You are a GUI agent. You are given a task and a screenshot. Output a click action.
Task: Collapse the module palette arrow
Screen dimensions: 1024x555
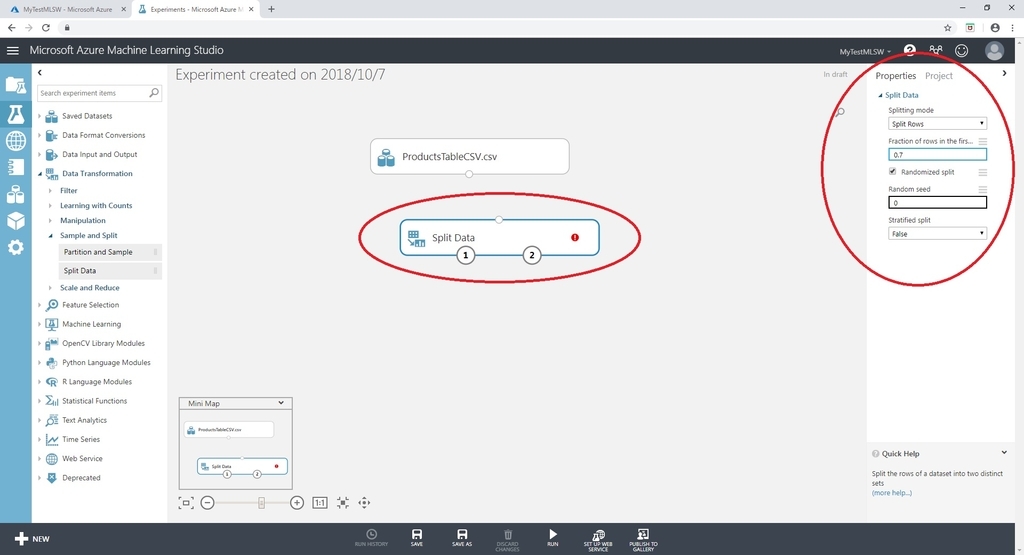40,72
